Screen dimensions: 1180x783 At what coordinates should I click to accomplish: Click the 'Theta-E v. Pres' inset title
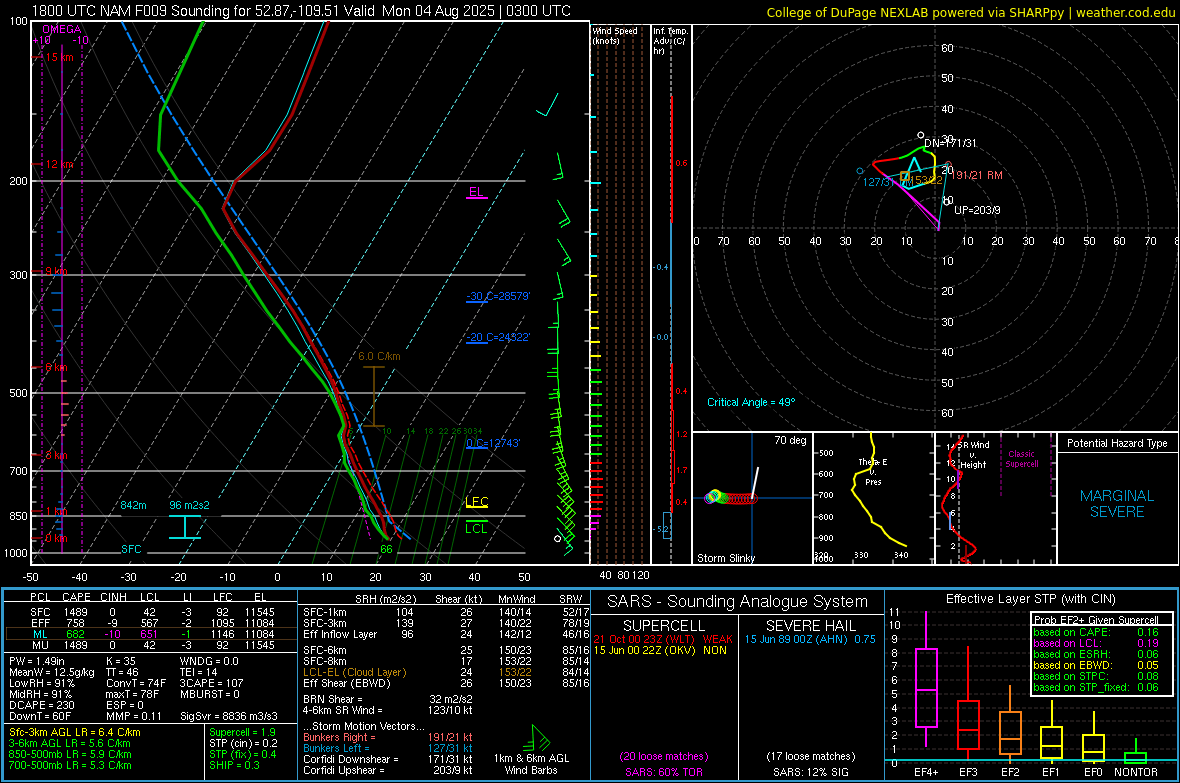873,471
